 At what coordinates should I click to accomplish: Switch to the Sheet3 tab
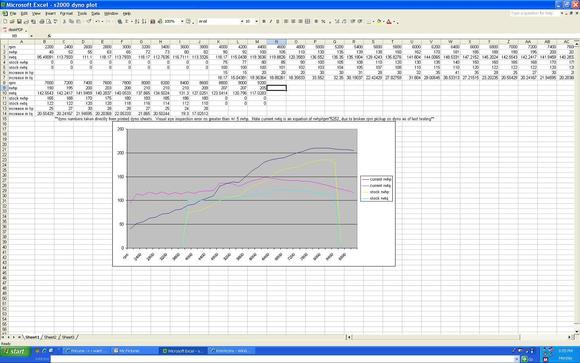(x=68, y=337)
